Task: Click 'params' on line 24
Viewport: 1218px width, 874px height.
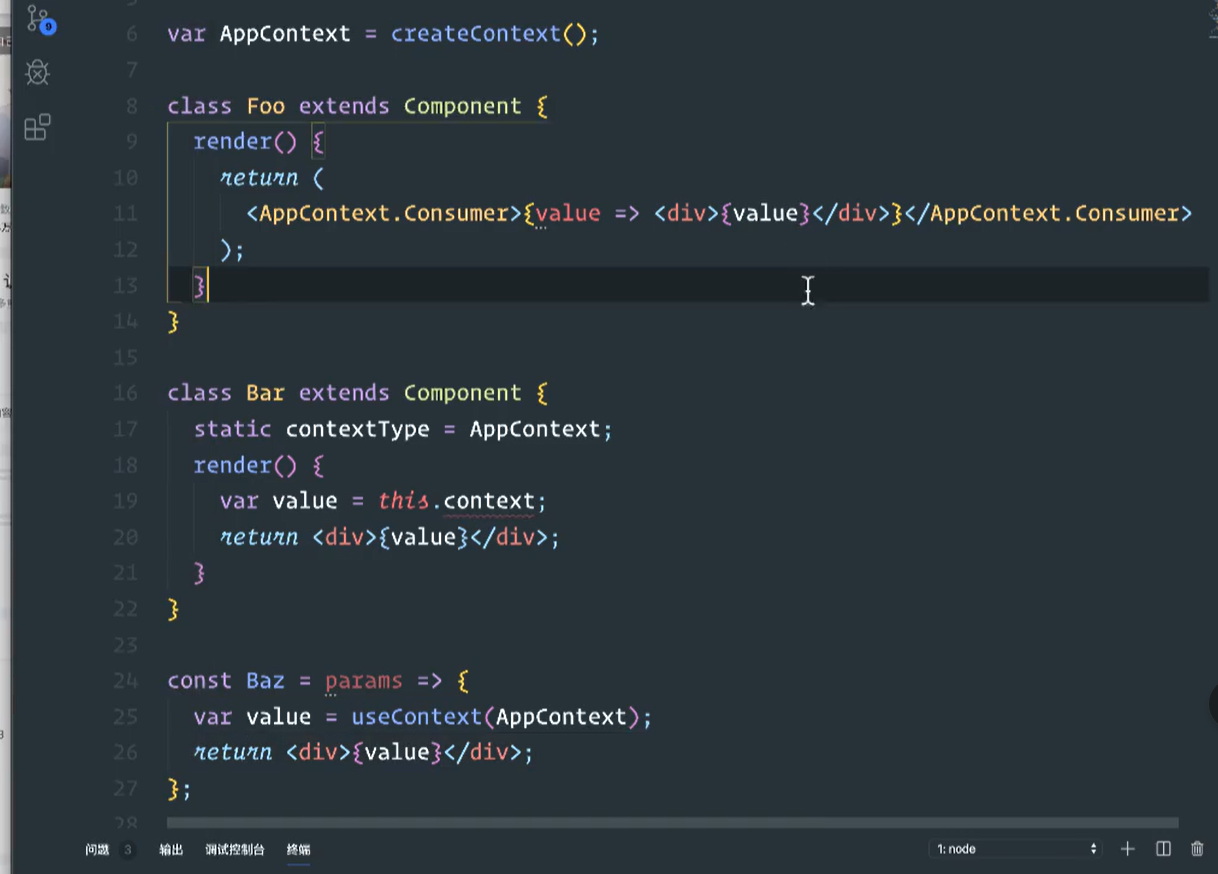Action: click(364, 681)
